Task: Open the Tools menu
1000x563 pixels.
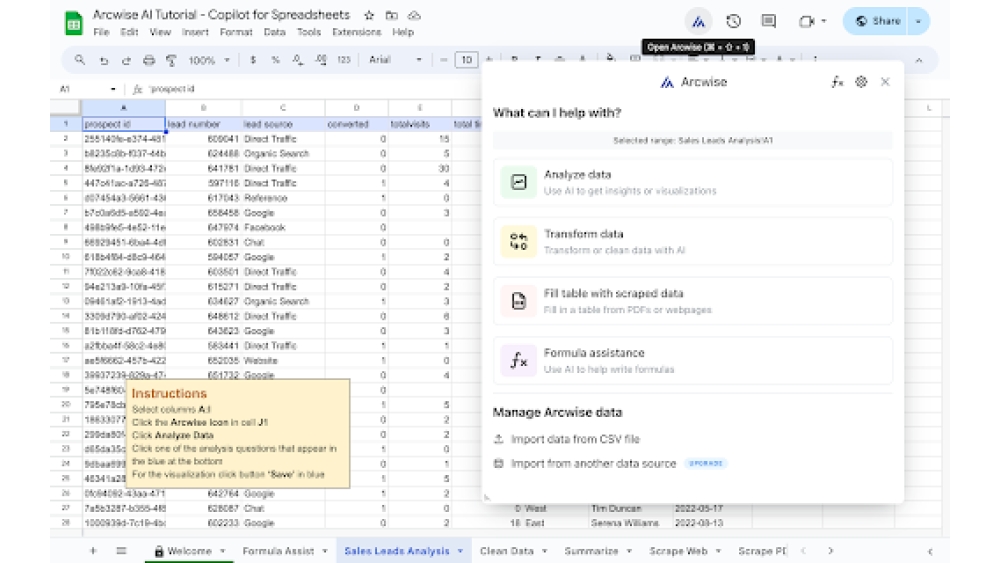Action: click(x=309, y=32)
